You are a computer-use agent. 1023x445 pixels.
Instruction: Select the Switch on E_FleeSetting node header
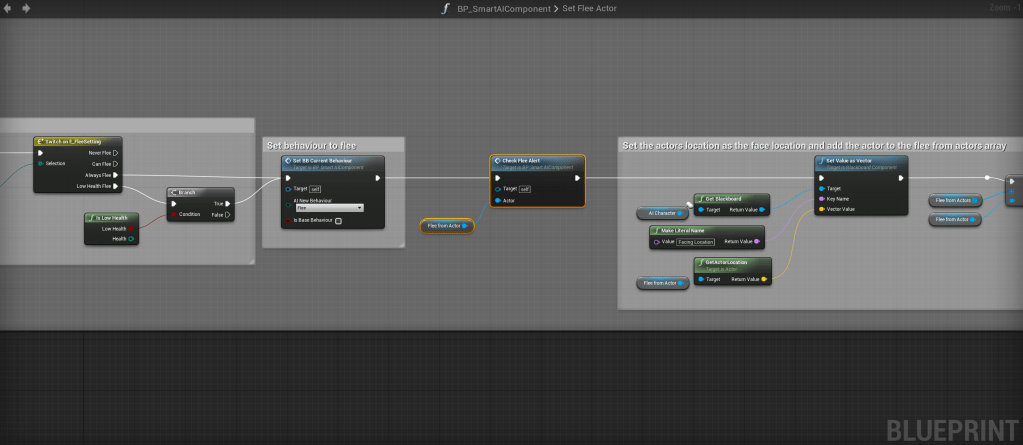[x=75, y=142]
